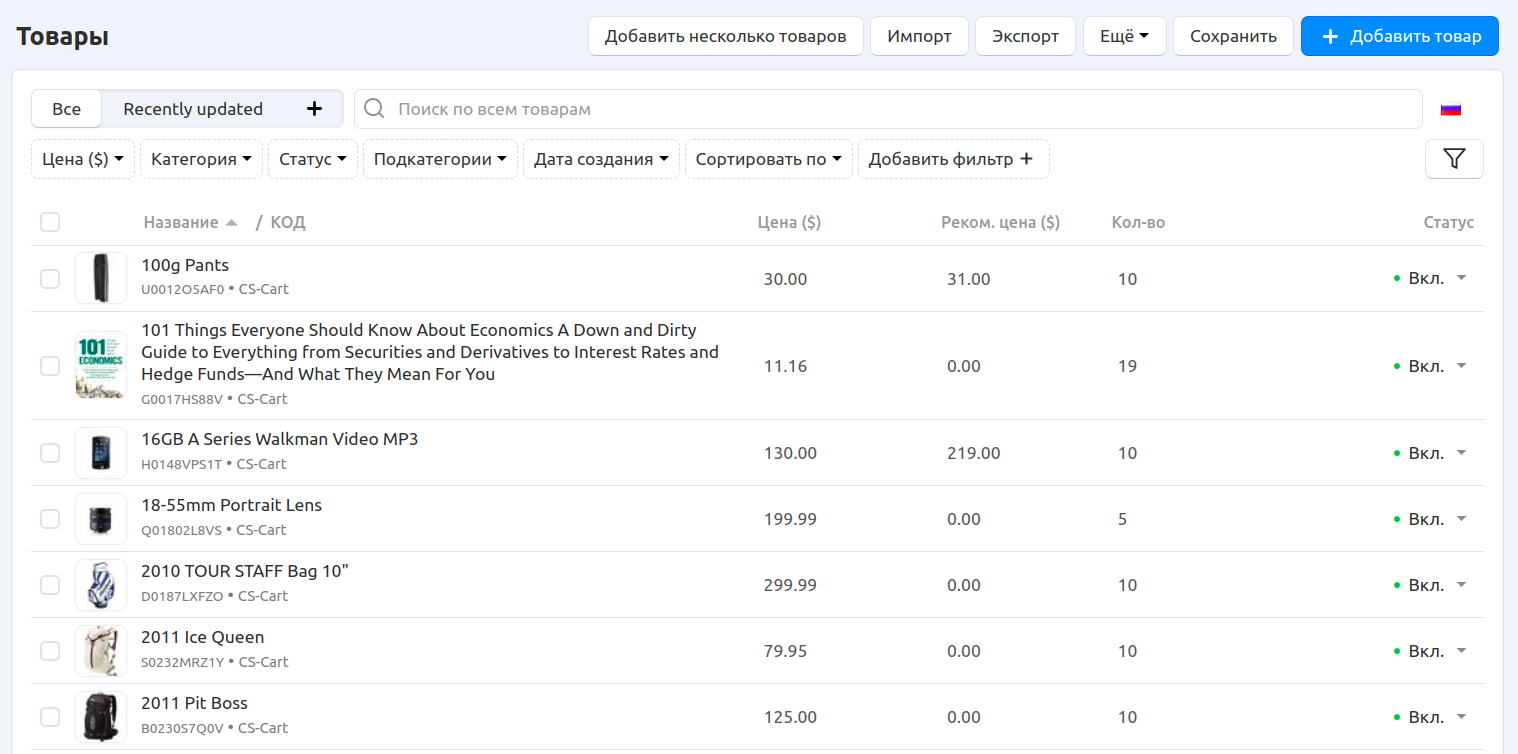This screenshot has width=1518, height=754.
Task: Click the 2010 TOUR STAFF Bag image
Action: [101, 585]
